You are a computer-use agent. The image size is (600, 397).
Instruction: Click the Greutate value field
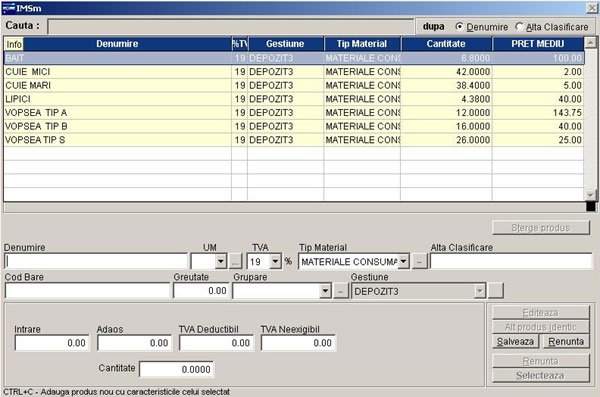[201, 291]
